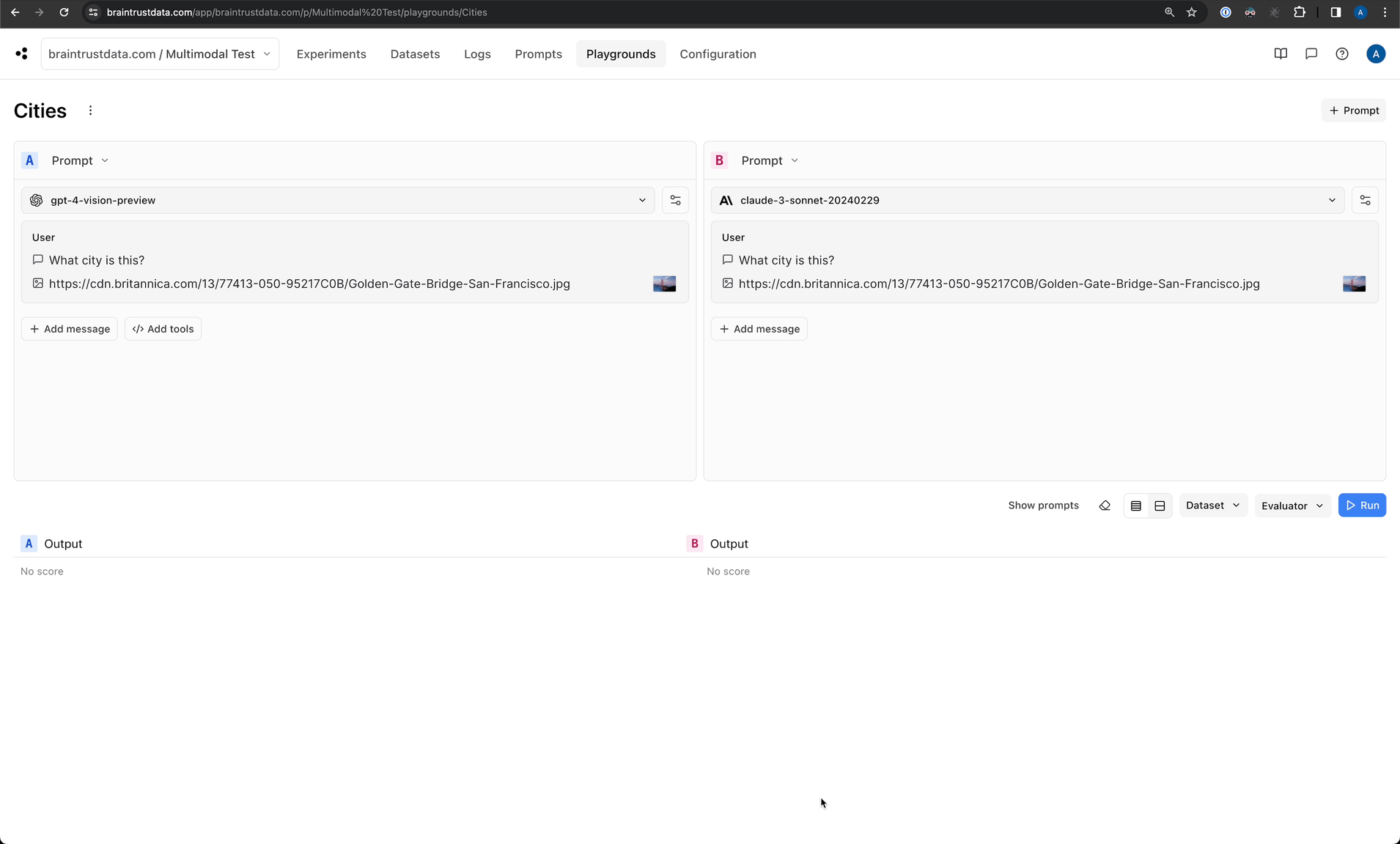The height and width of the screenshot is (844, 1400).
Task: Open parameters settings for gpt-4-vision-preview
Action: point(674,199)
